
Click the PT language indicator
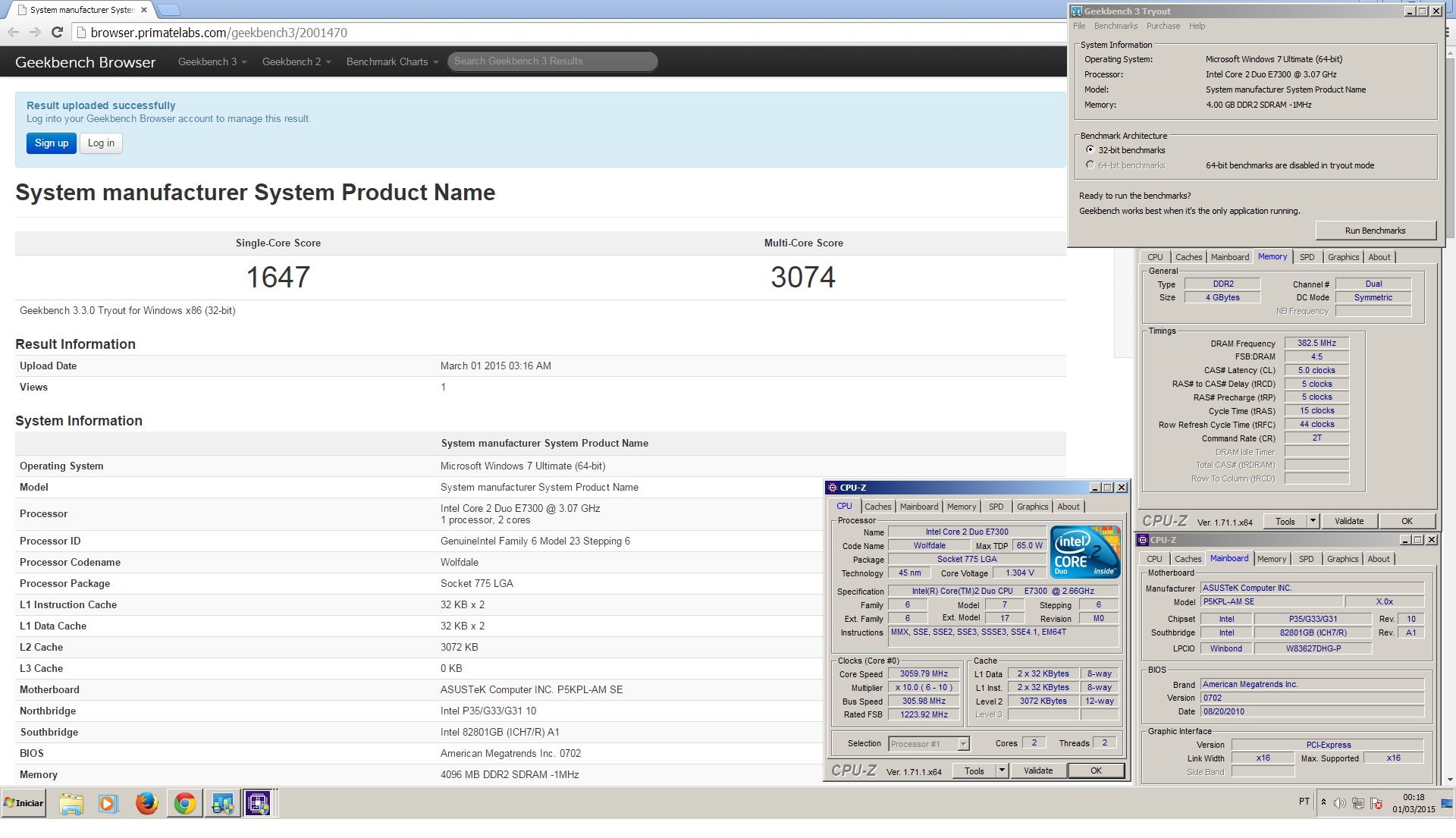tap(1304, 801)
